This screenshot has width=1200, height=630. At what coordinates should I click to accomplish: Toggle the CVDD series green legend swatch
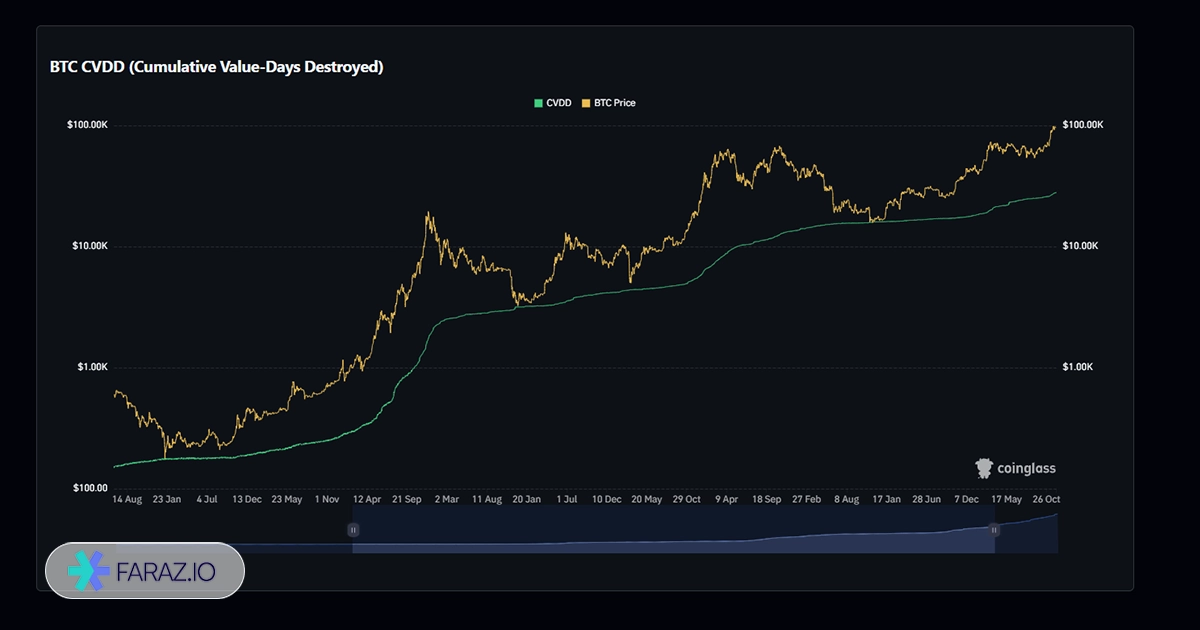(x=539, y=103)
